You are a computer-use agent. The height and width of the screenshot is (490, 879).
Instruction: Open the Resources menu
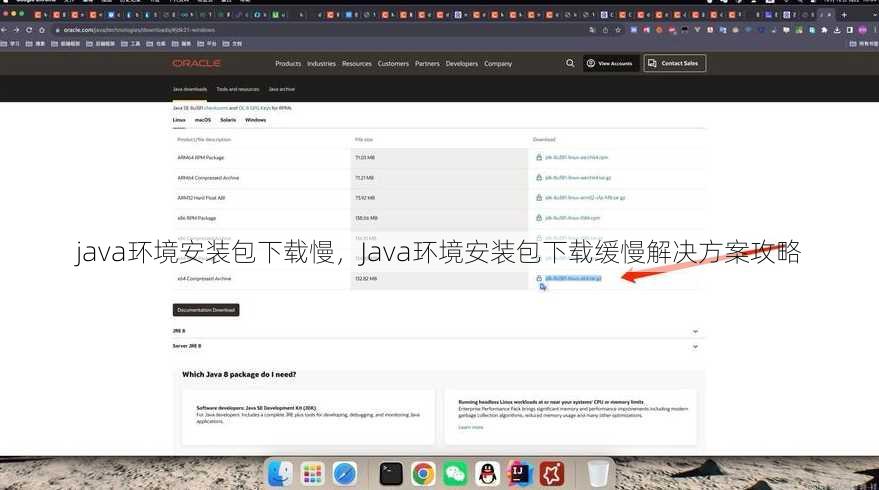point(357,64)
